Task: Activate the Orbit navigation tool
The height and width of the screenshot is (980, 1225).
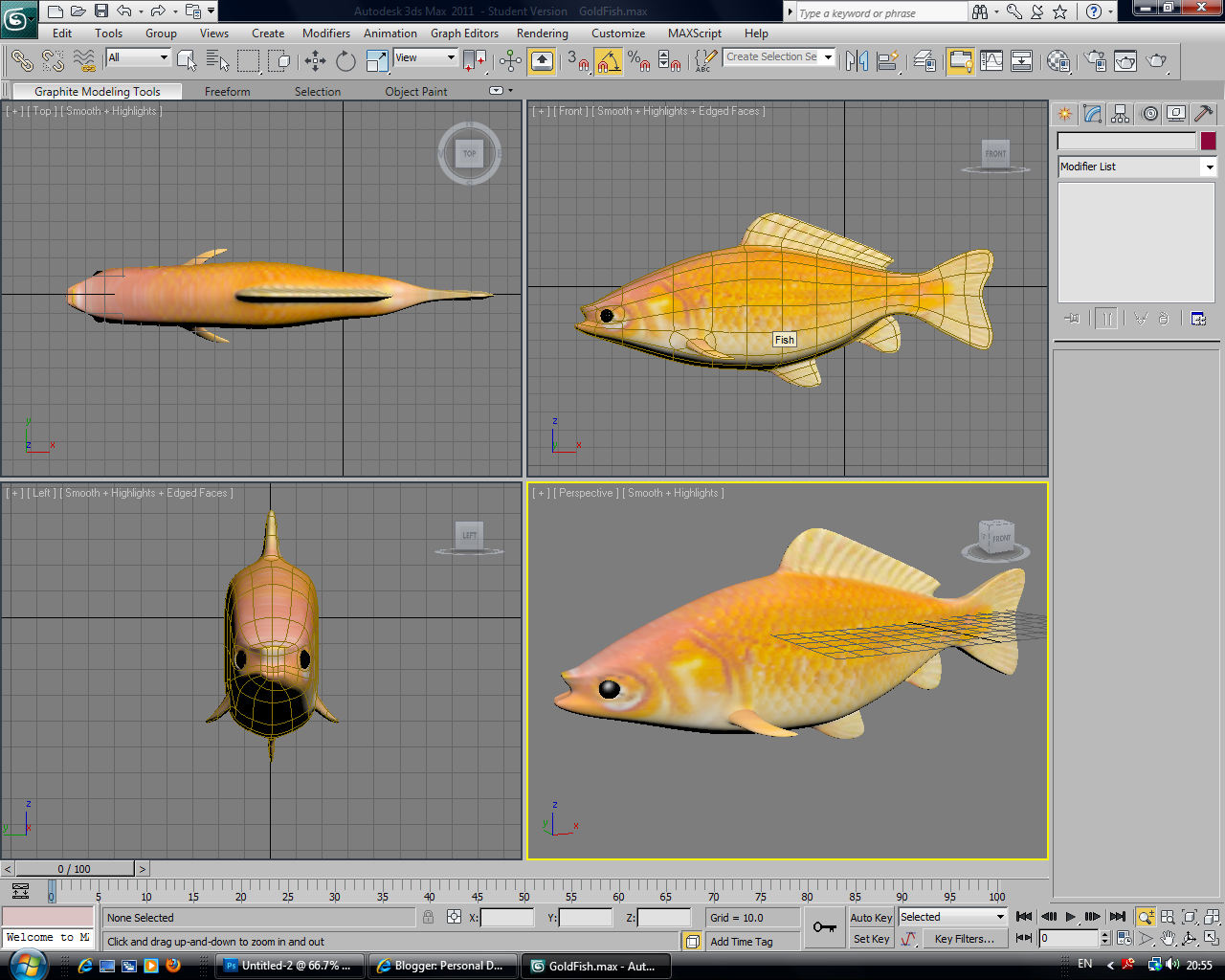Action: point(1190,938)
